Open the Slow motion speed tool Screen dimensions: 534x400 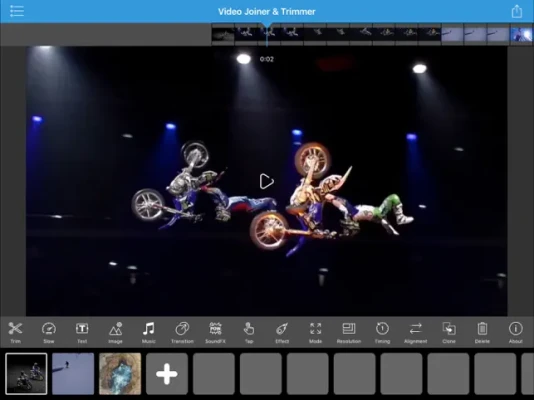pos(49,332)
